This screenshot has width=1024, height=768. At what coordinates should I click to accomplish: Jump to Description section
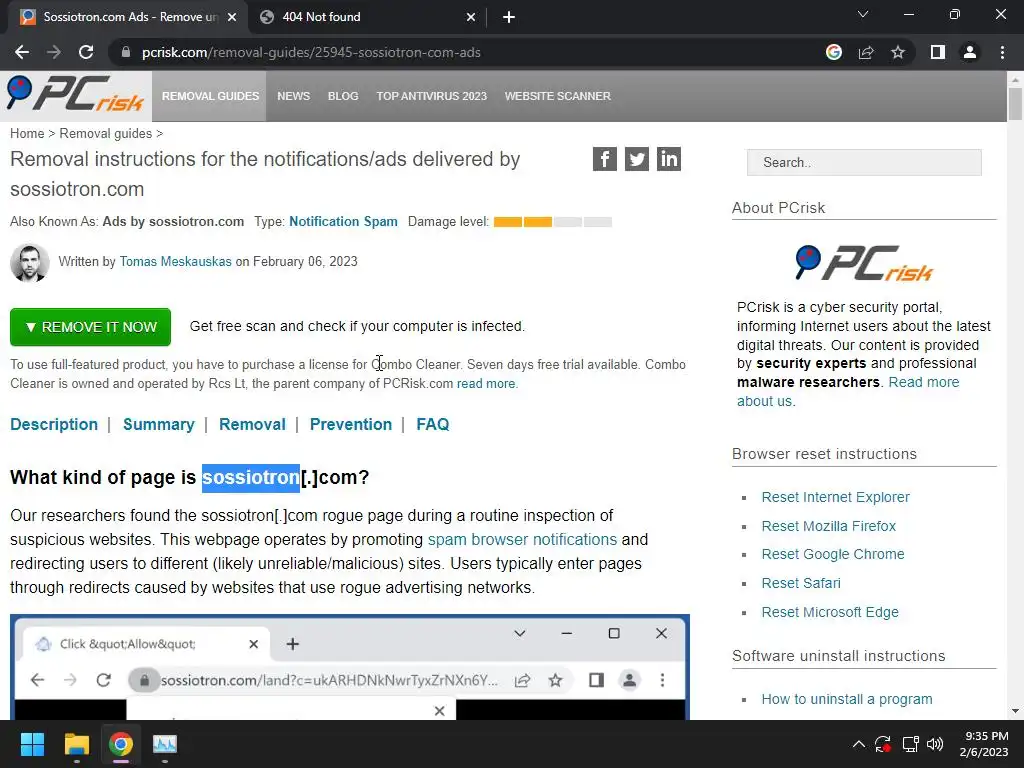(x=54, y=424)
